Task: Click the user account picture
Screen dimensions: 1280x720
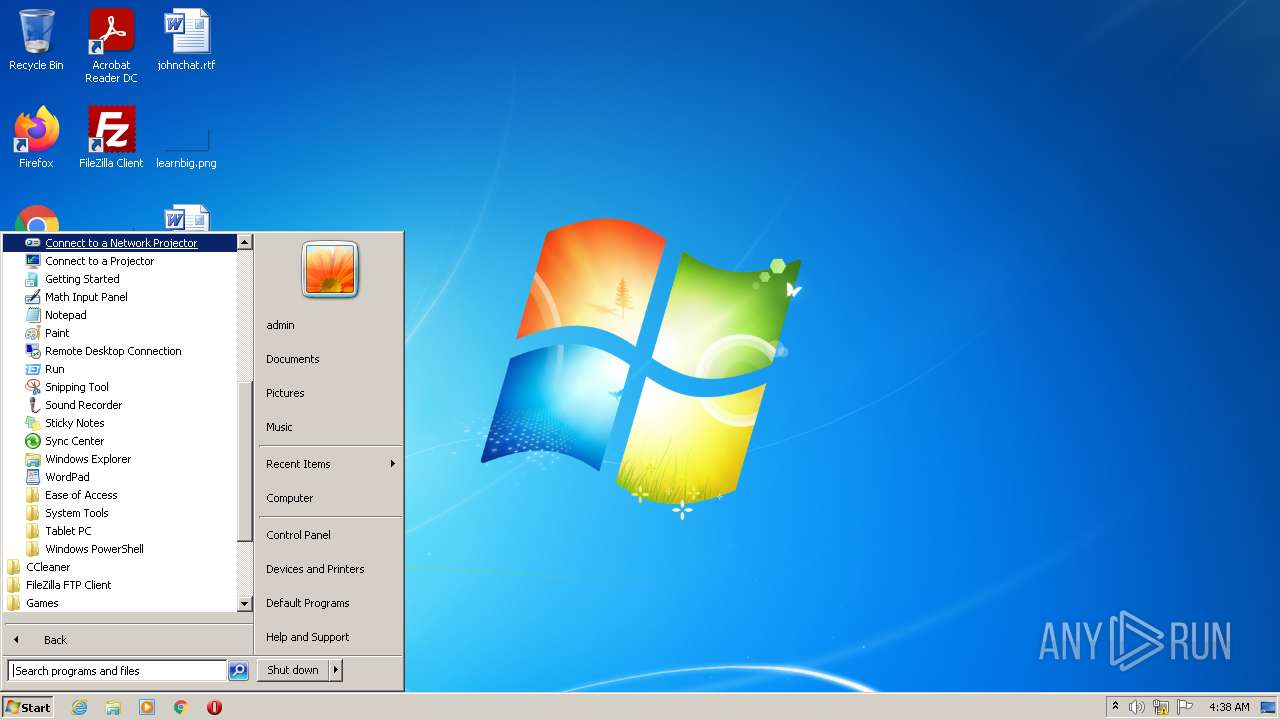Action: [x=330, y=270]
